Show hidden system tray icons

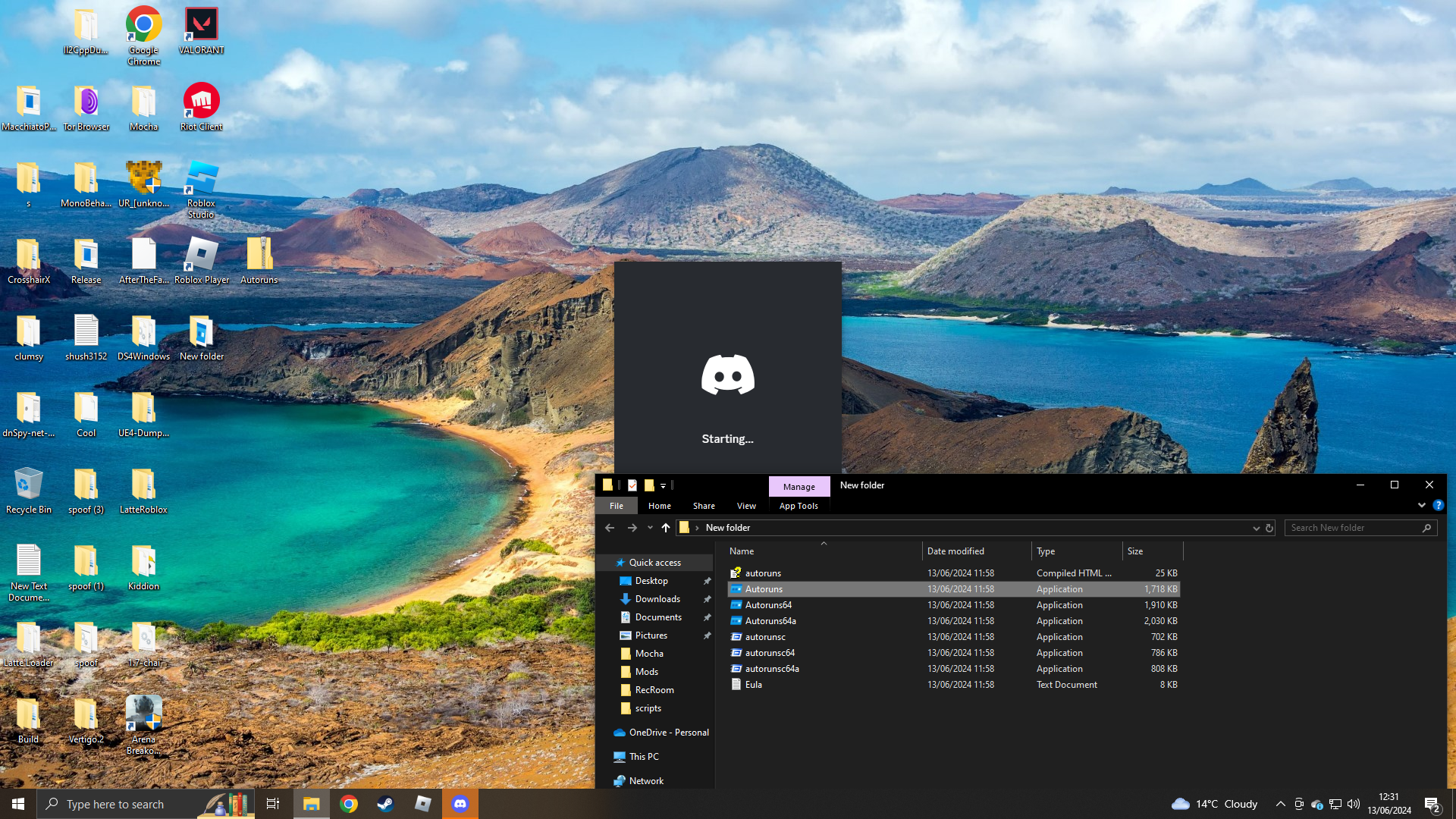point(1280,804)
